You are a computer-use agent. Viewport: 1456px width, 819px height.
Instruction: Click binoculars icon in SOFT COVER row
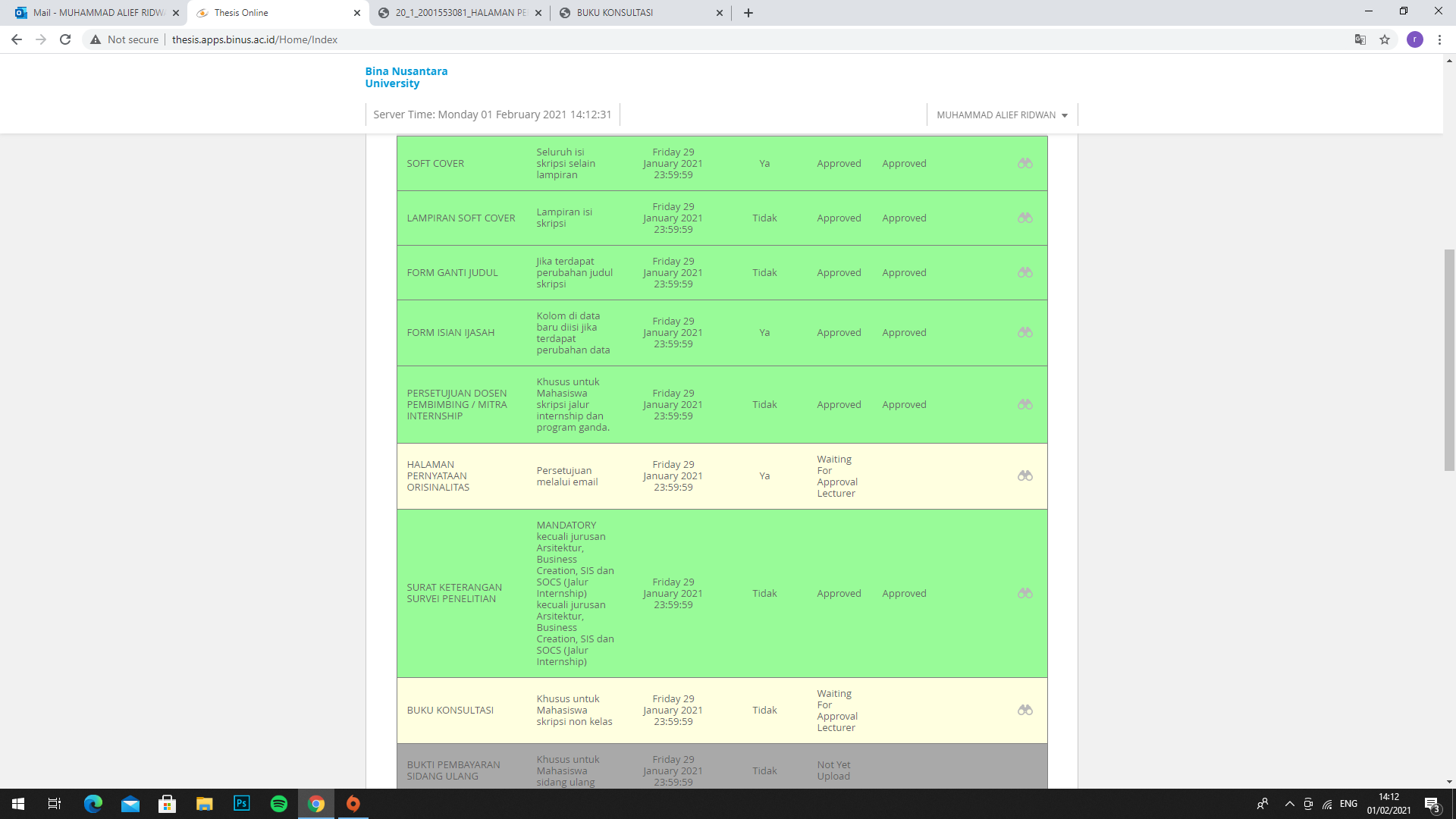[1025, 163]
